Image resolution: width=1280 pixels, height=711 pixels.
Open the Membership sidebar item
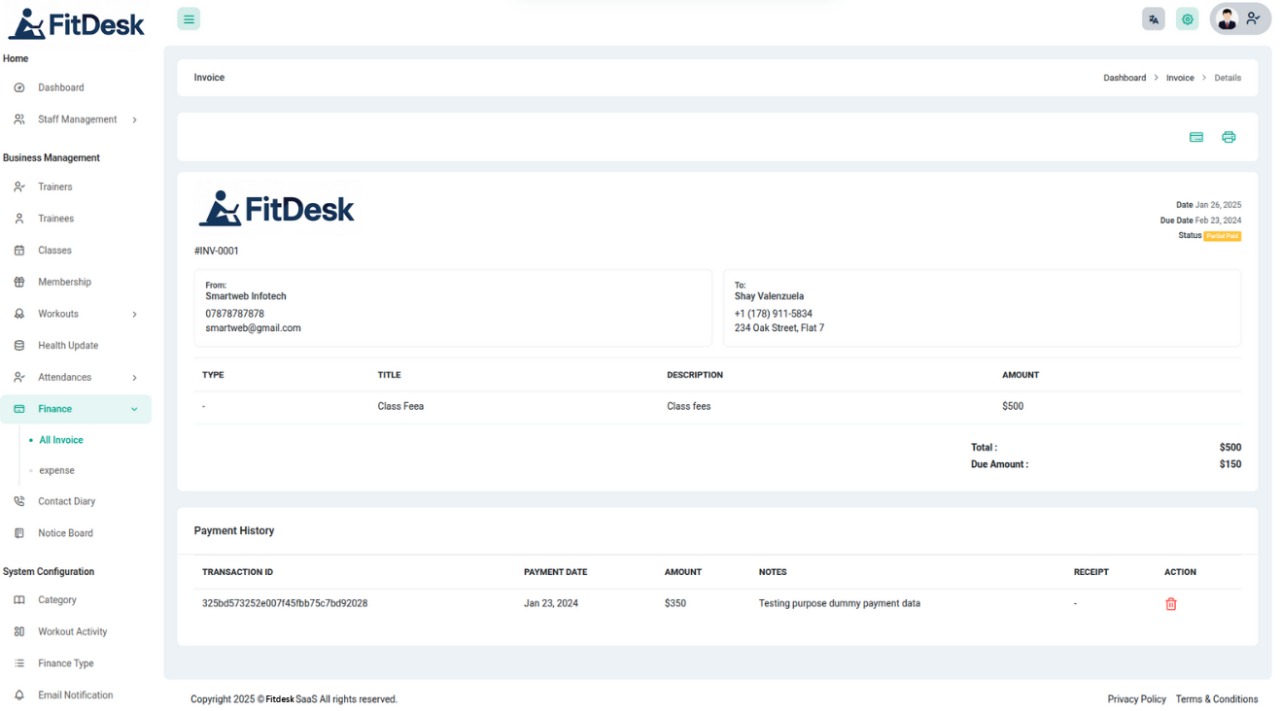64,282
